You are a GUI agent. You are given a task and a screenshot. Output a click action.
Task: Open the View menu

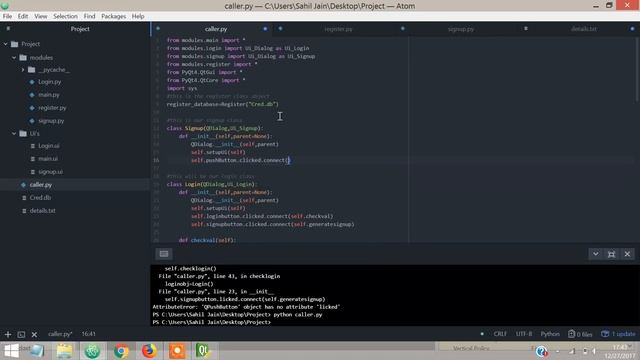pyautogui.click(x=40, y=16)
